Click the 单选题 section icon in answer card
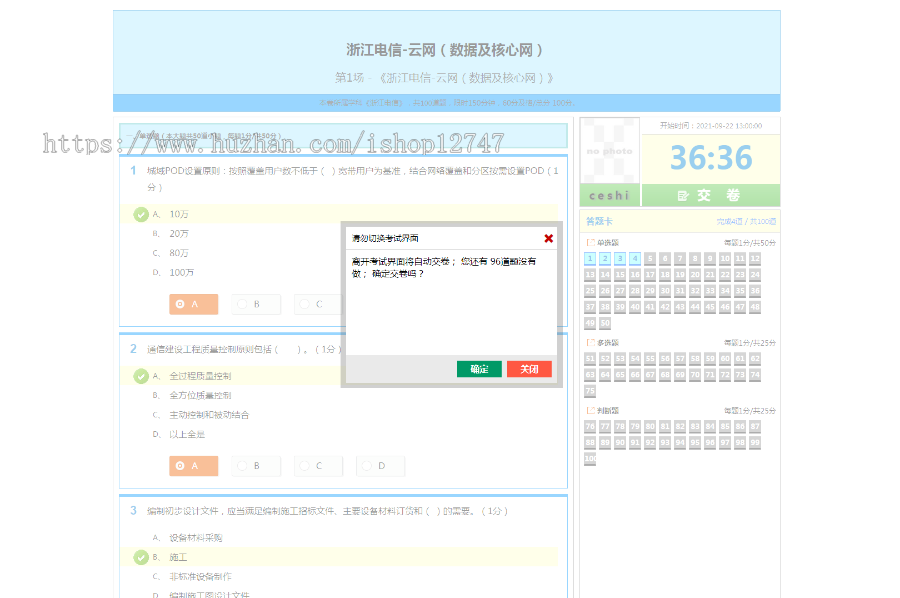 click(x=589, y=243)
